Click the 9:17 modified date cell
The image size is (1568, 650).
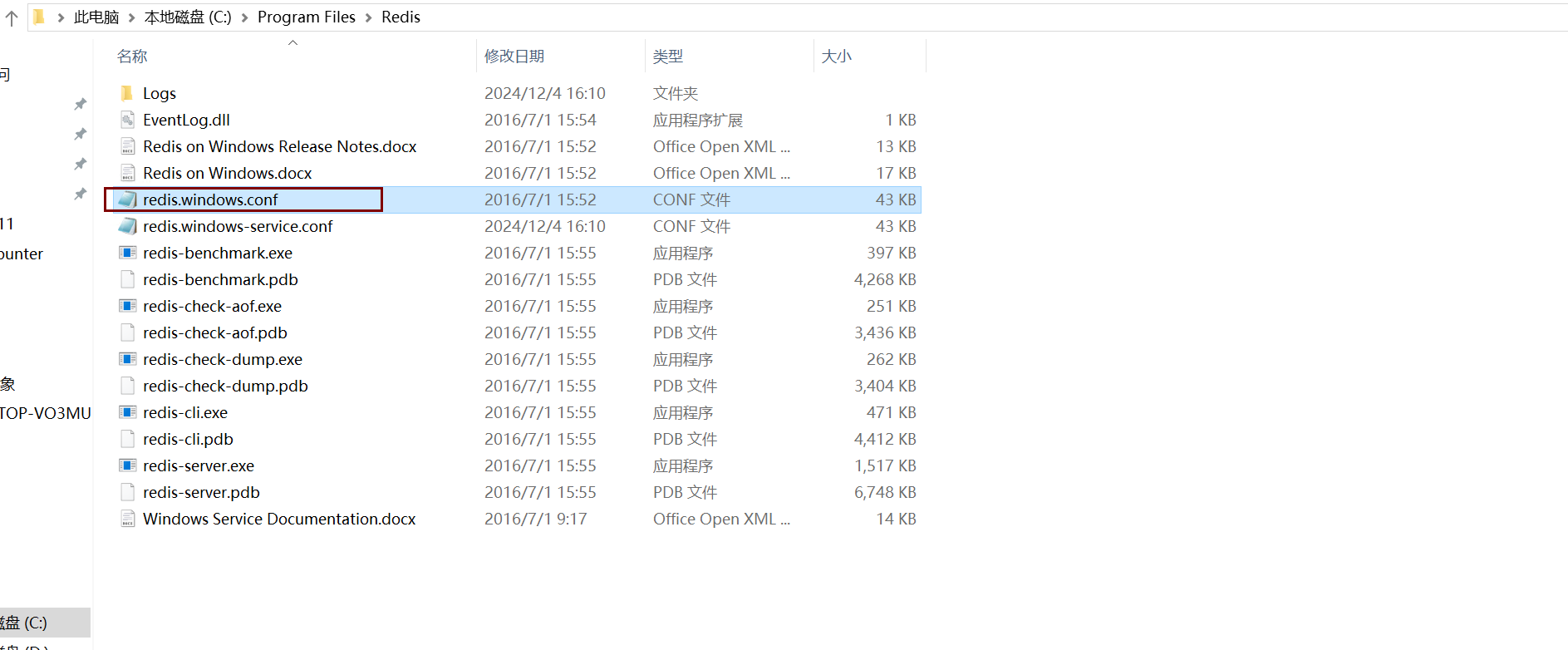click(x=535, y=519)
